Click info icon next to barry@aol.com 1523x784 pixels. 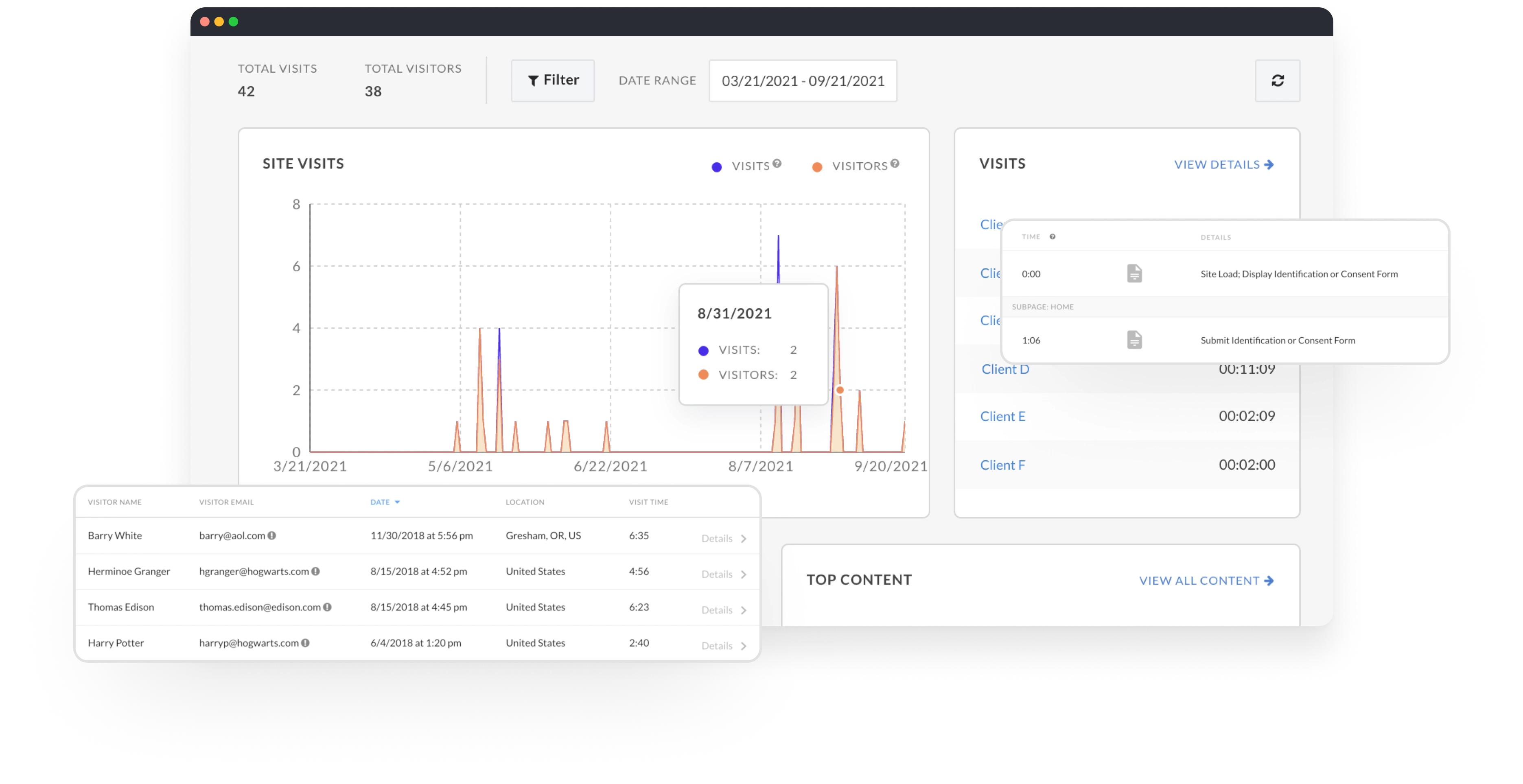pos(271,535)
